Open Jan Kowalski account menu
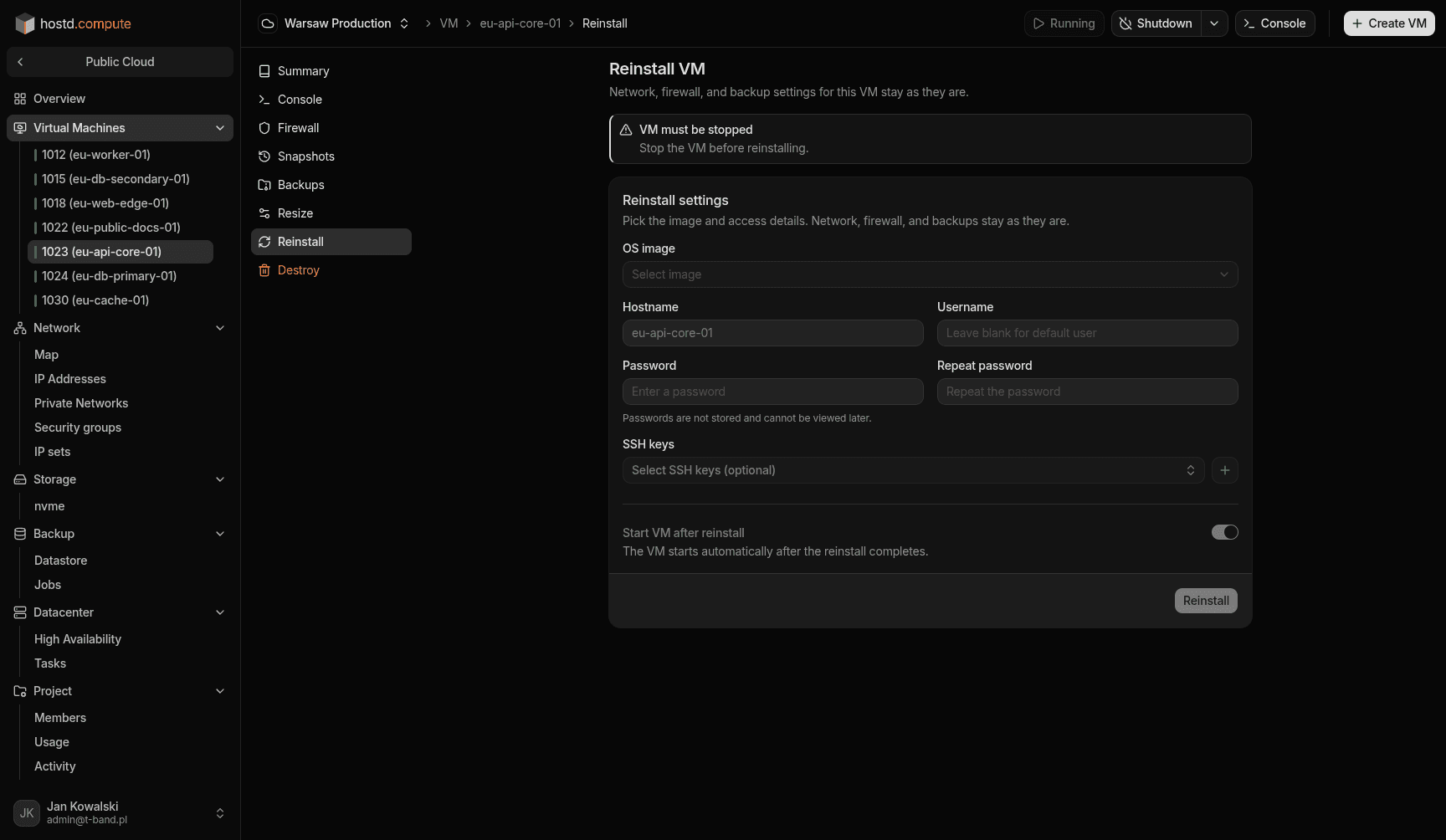The height and width of the screenshot is (840, 1446). pyautogui.click(x=120, y=812)
